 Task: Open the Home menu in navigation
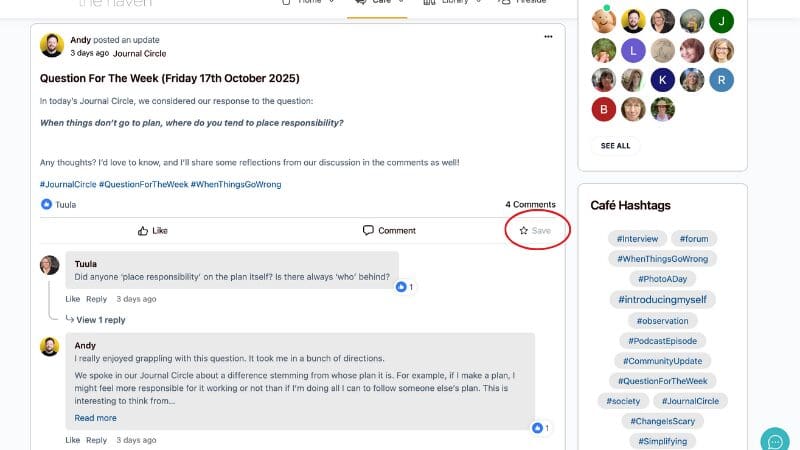click(308, 3)
